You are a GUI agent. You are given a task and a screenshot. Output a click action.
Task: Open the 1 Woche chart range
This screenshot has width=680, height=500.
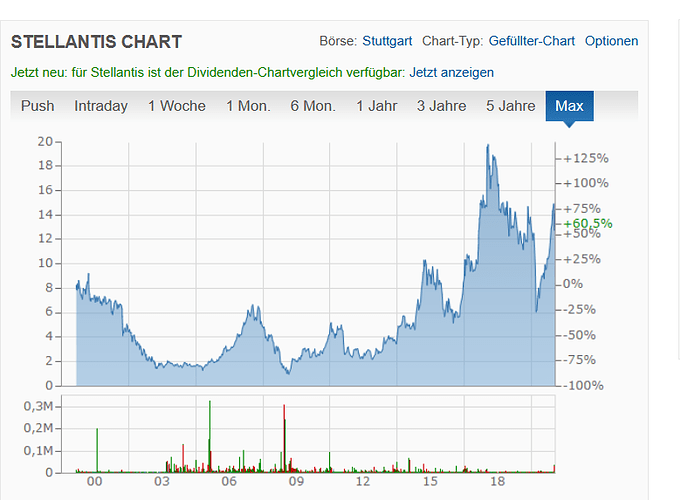click(x=177, y=106)
